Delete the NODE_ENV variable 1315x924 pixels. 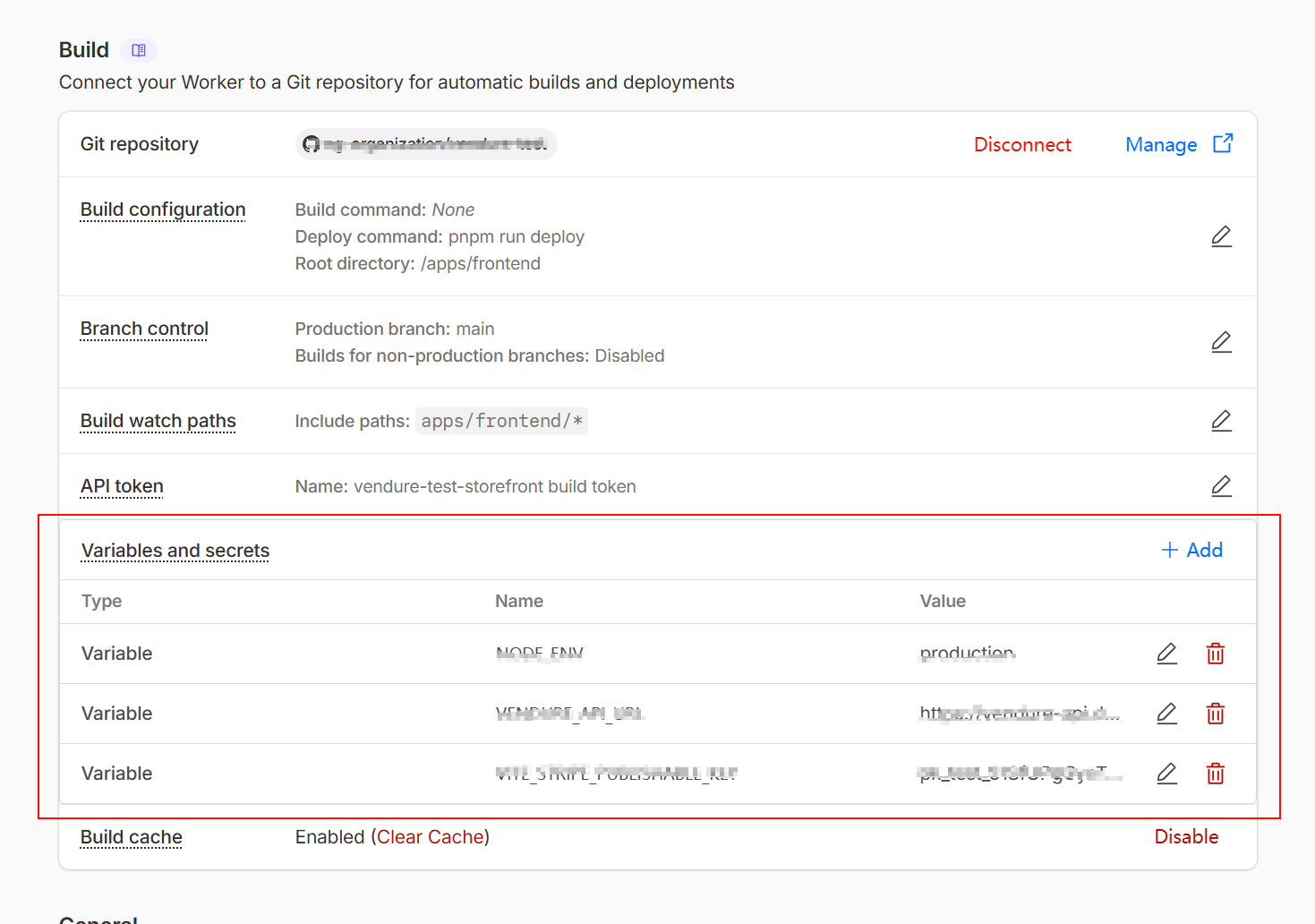coord(1215,654)
